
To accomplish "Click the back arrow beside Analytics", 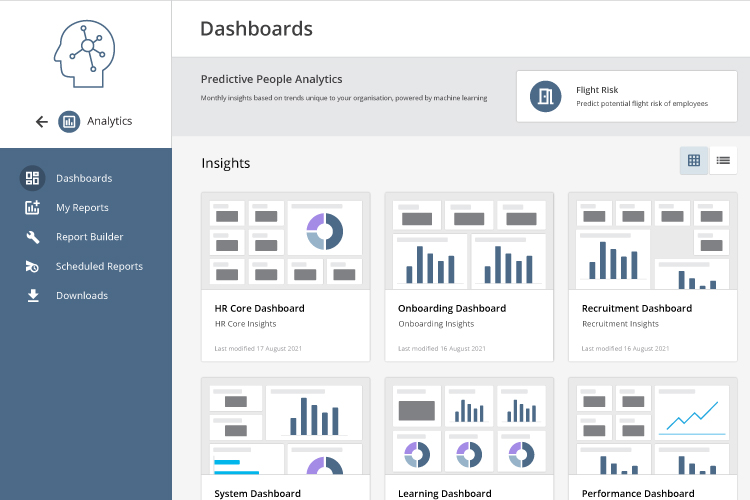I will coord(42,122).
